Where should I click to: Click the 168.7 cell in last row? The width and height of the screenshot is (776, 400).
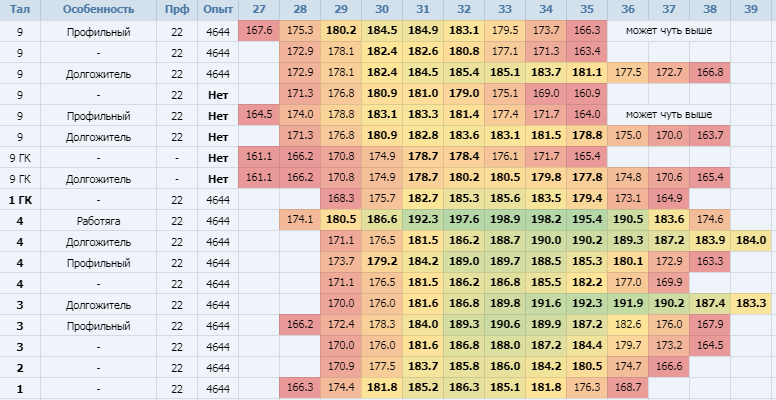(x=628, y=389)
